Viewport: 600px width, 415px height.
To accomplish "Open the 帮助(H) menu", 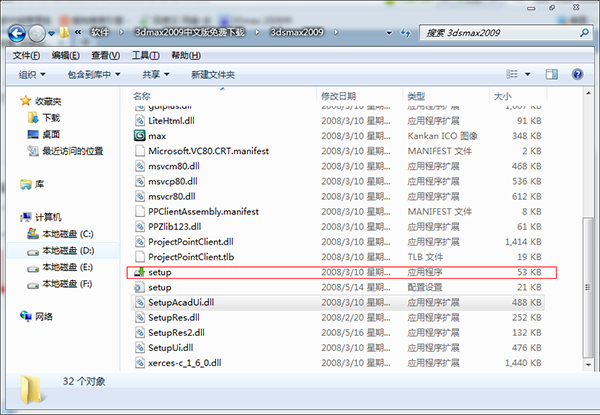I will pyautogui.click(x=186, y=56).
